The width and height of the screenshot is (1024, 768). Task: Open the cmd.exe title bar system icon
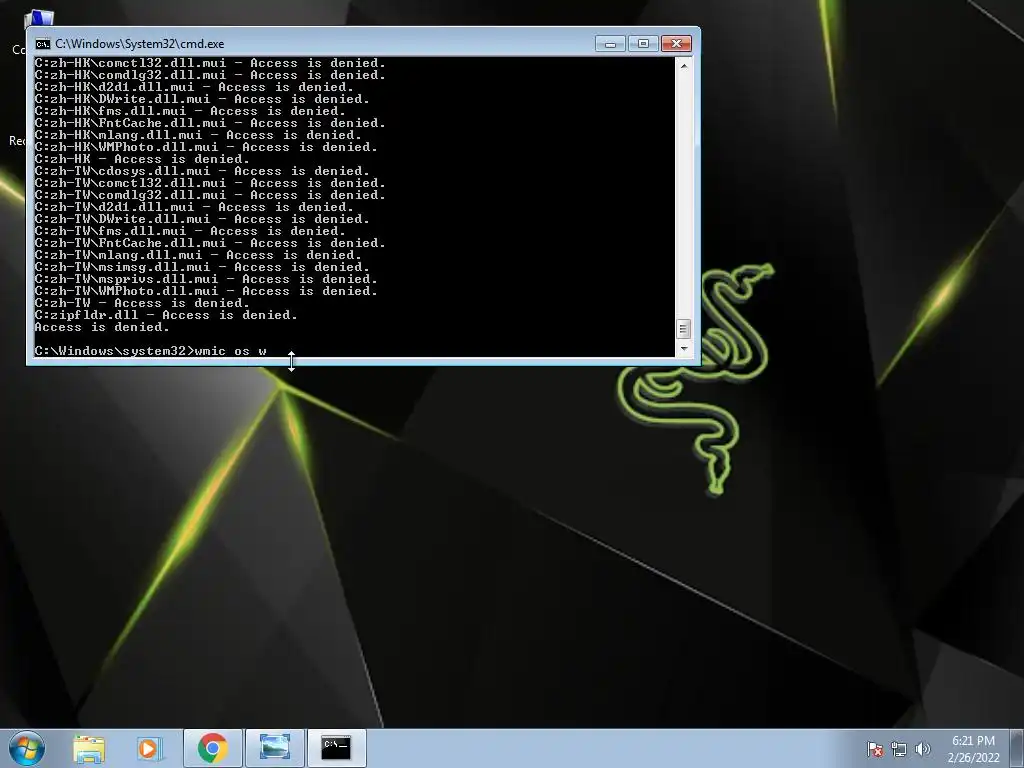[42, 44]
